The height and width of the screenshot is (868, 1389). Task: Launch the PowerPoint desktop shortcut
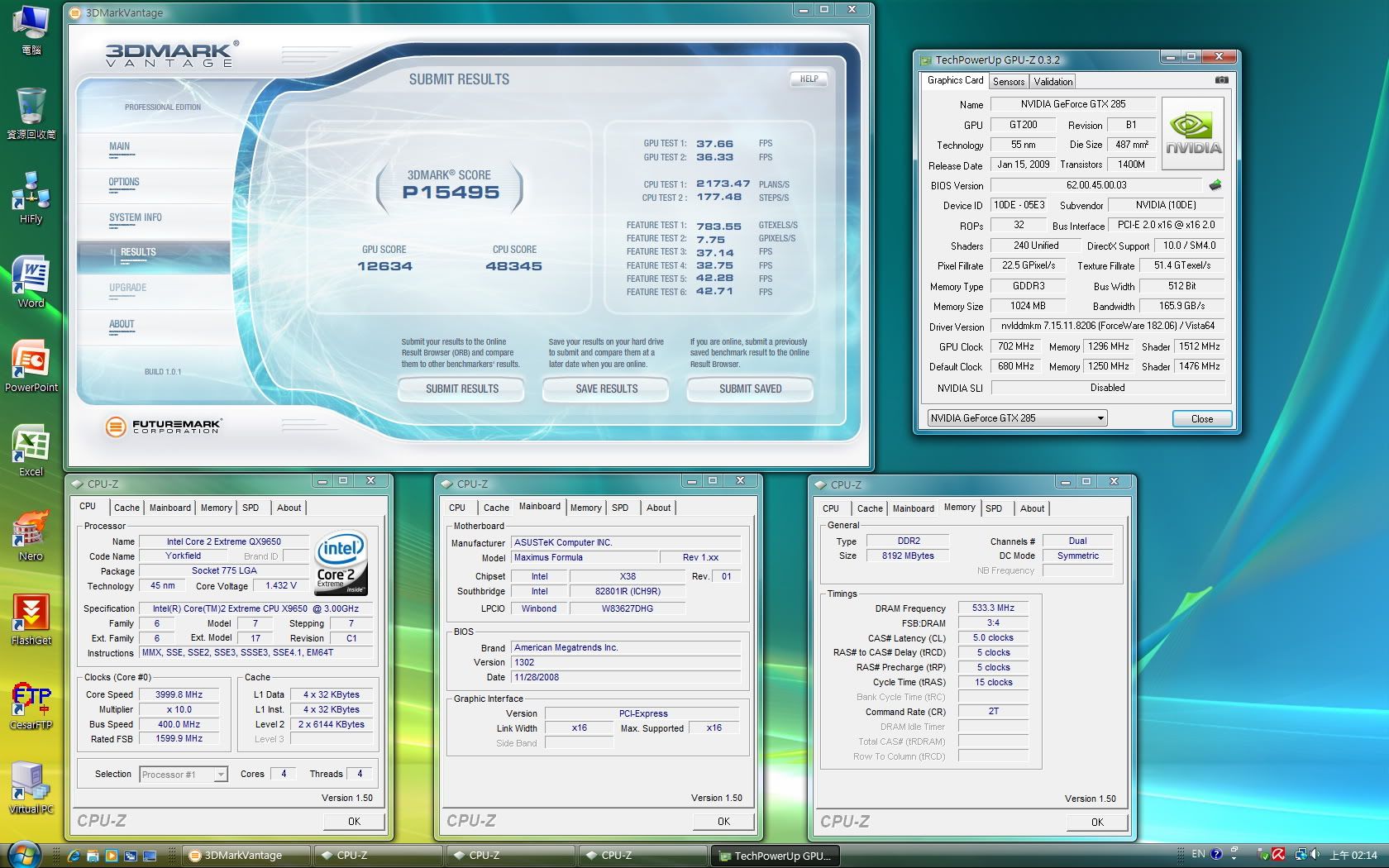coord(31,365)
